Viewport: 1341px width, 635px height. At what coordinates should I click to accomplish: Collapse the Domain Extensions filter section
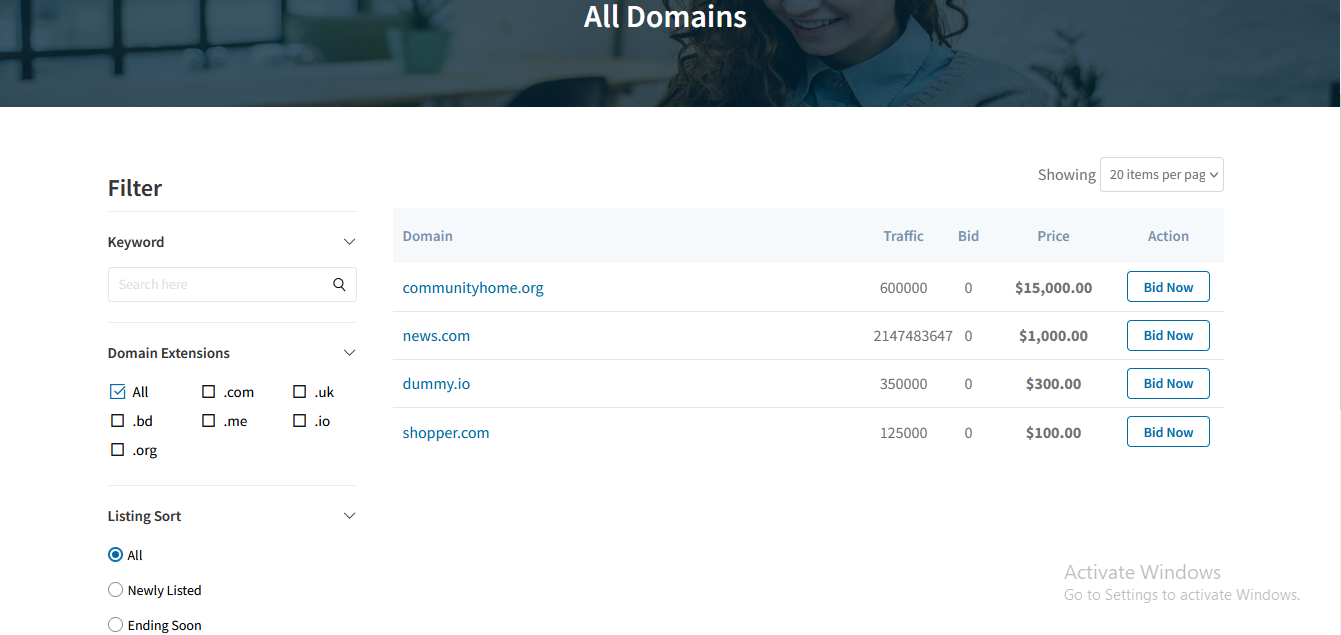tap(349, 353)
